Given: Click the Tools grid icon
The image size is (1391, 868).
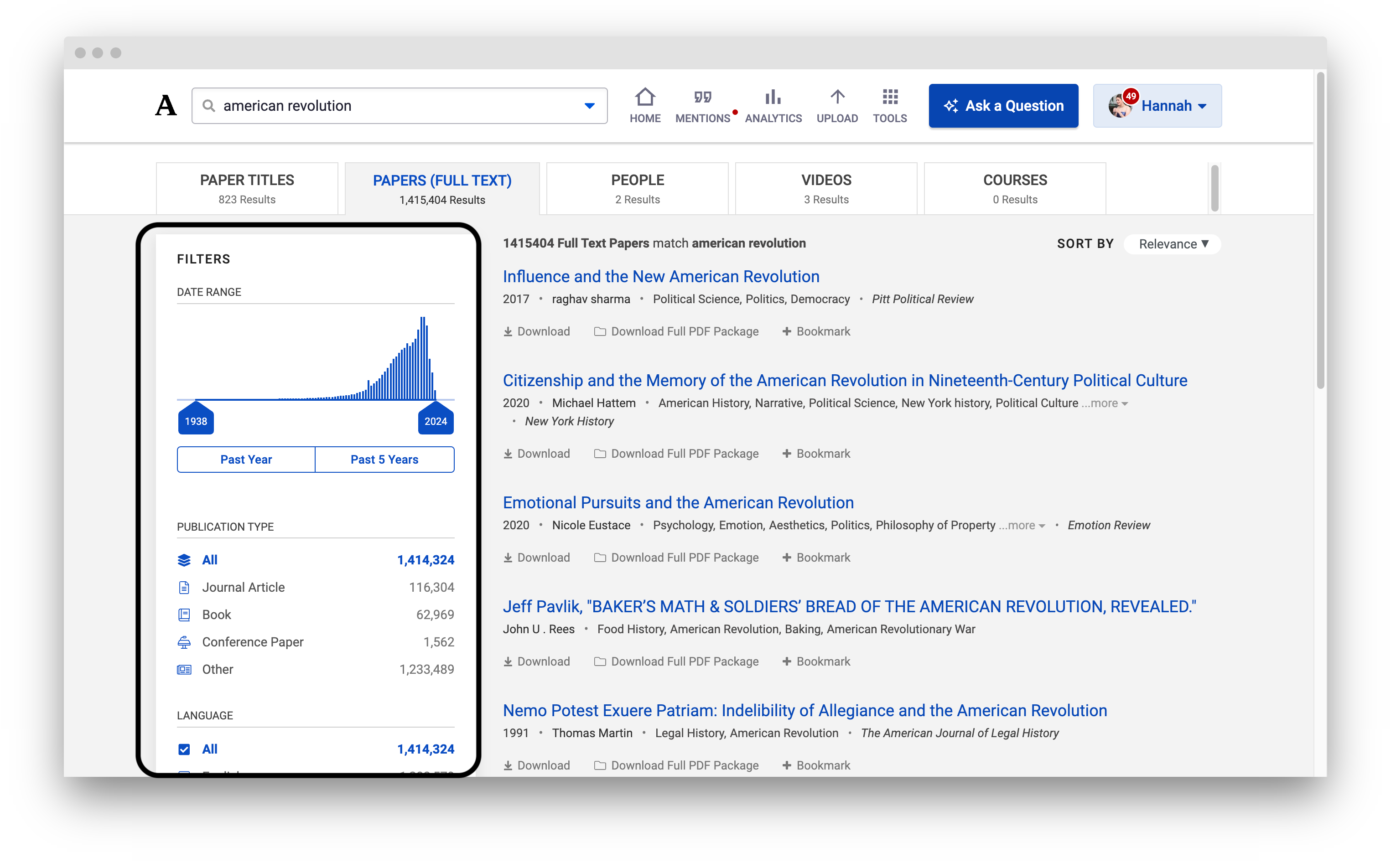Looking at the screenshot, I should click(889, 98).
